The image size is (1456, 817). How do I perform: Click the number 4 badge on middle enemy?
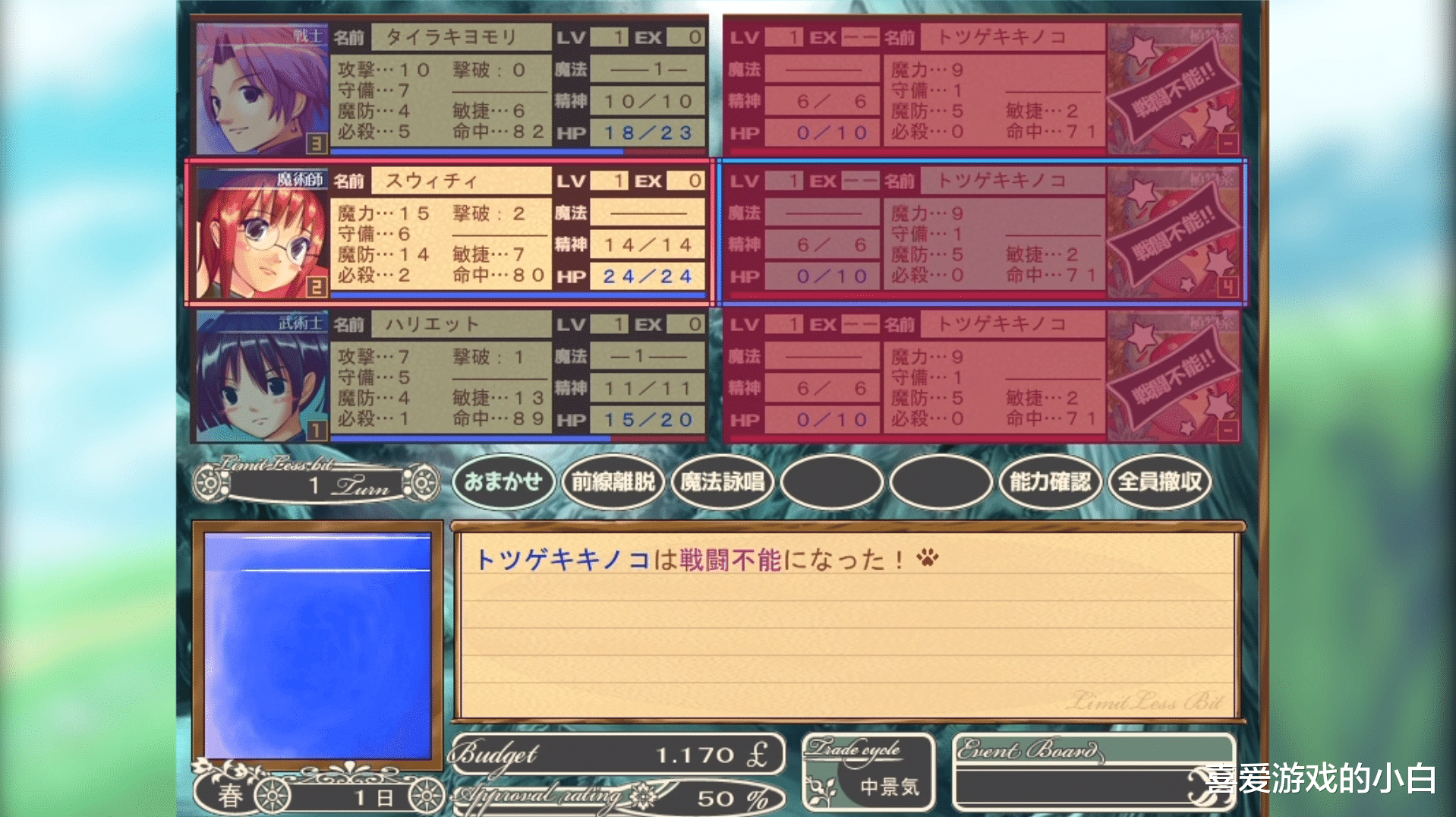[1228, 287]
